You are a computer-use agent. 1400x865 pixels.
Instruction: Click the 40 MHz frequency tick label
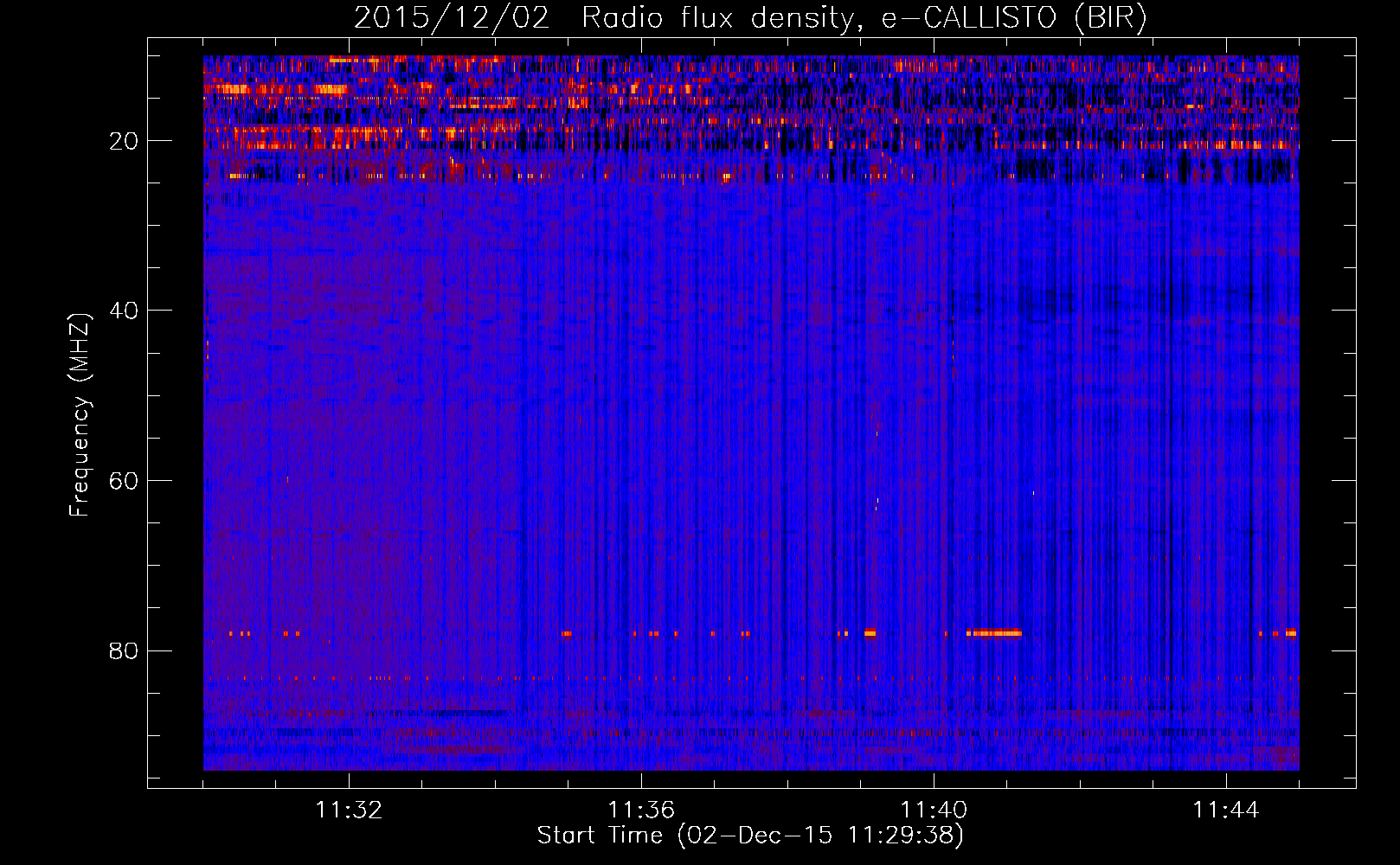click(125, 311)
